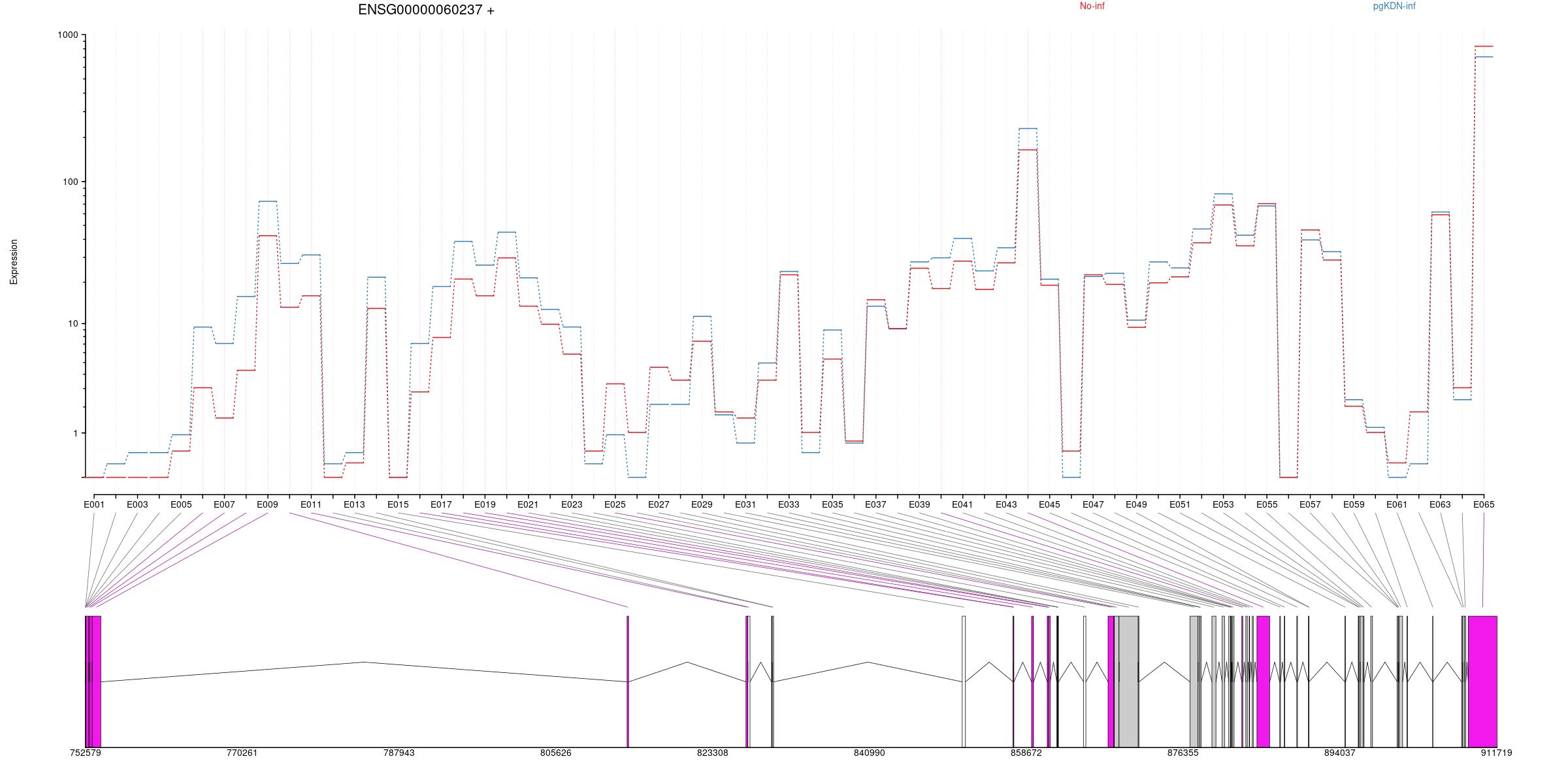1568x784 pixels.
Task: Click exon label E043
Action: 1006,504
